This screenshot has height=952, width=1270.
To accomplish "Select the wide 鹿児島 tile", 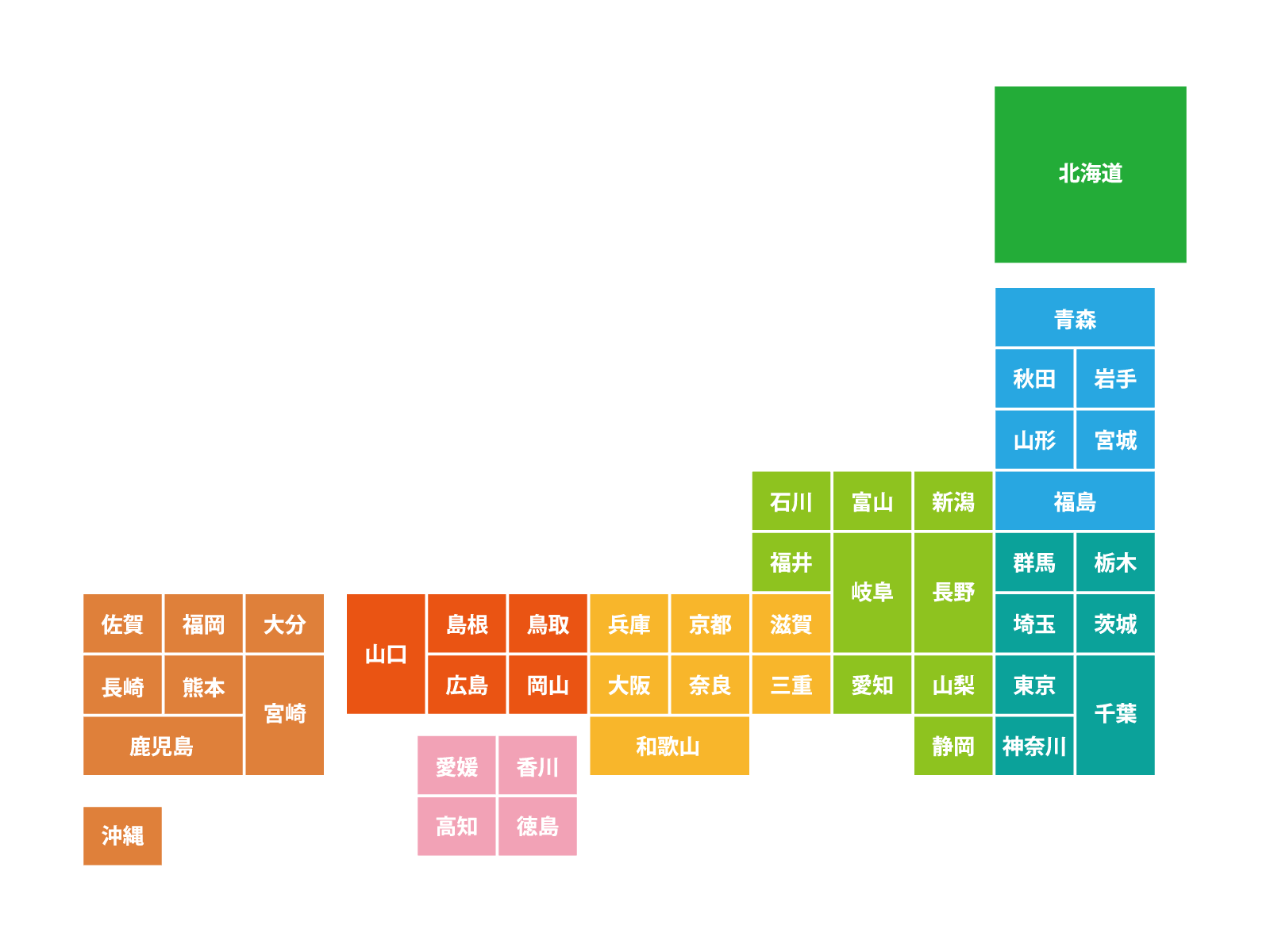I will coord(163,746).
